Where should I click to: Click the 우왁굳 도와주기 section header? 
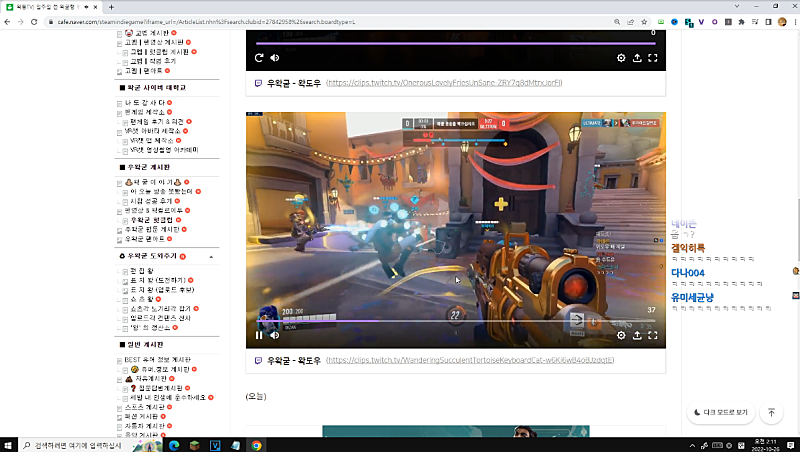coord(152,256)
